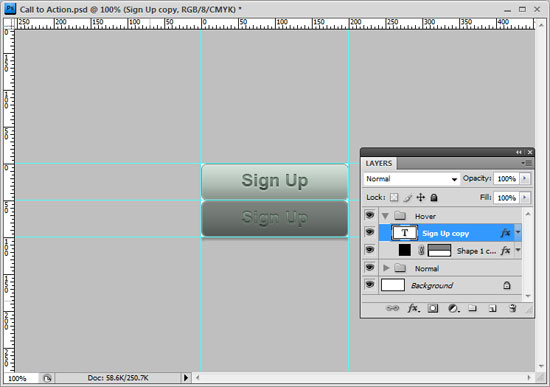Click the Layers panel scroll up arrow
The height and width of the screenshot is (387, 550).
tap(528, 213)
